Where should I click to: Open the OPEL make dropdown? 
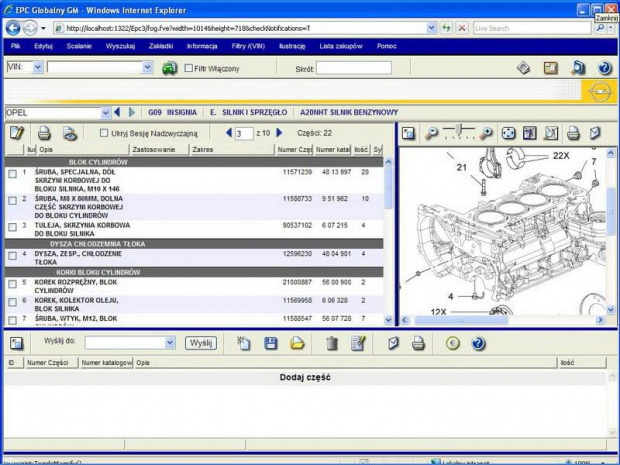[x=106, y=113]
